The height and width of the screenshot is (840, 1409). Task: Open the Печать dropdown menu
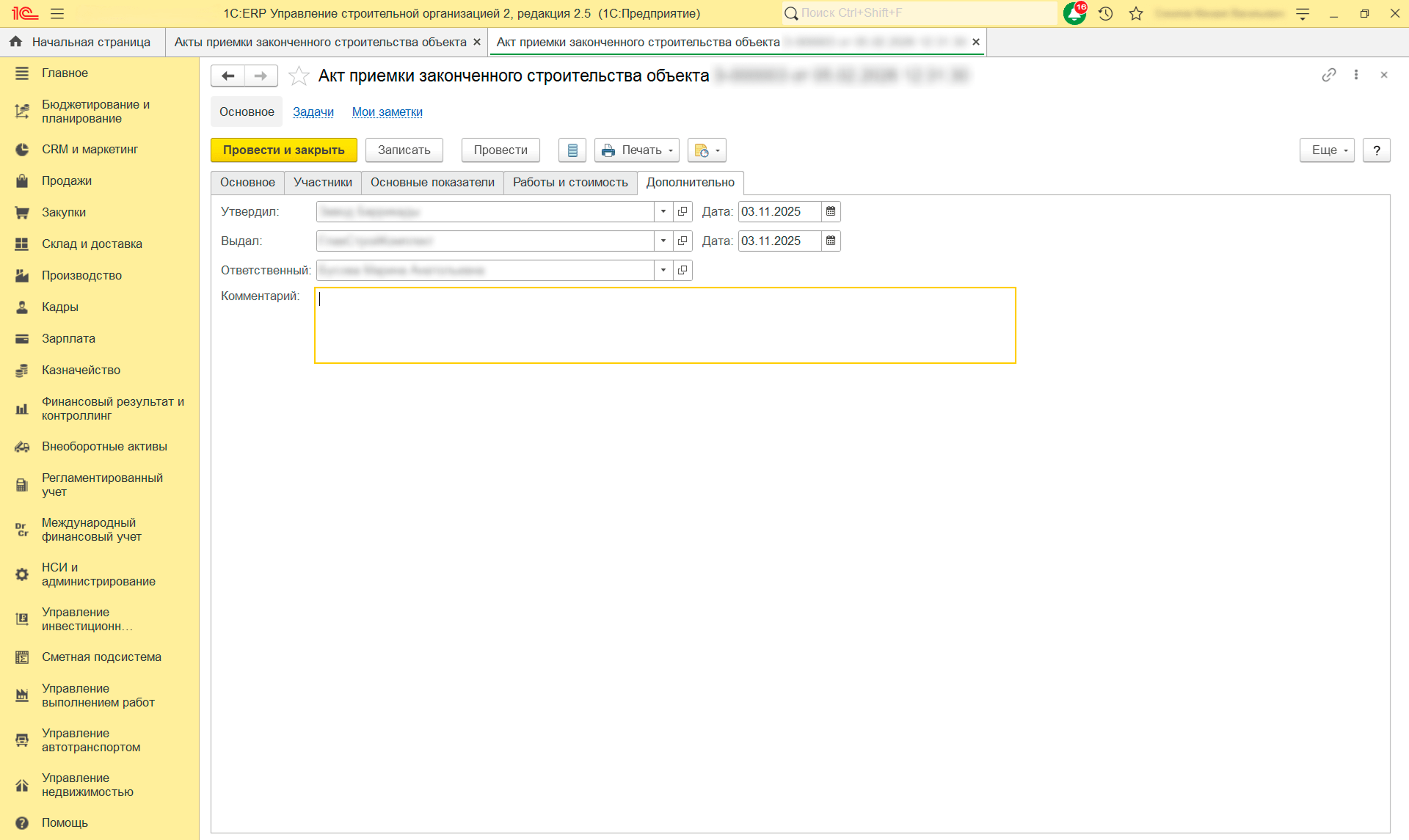point(637,150)
